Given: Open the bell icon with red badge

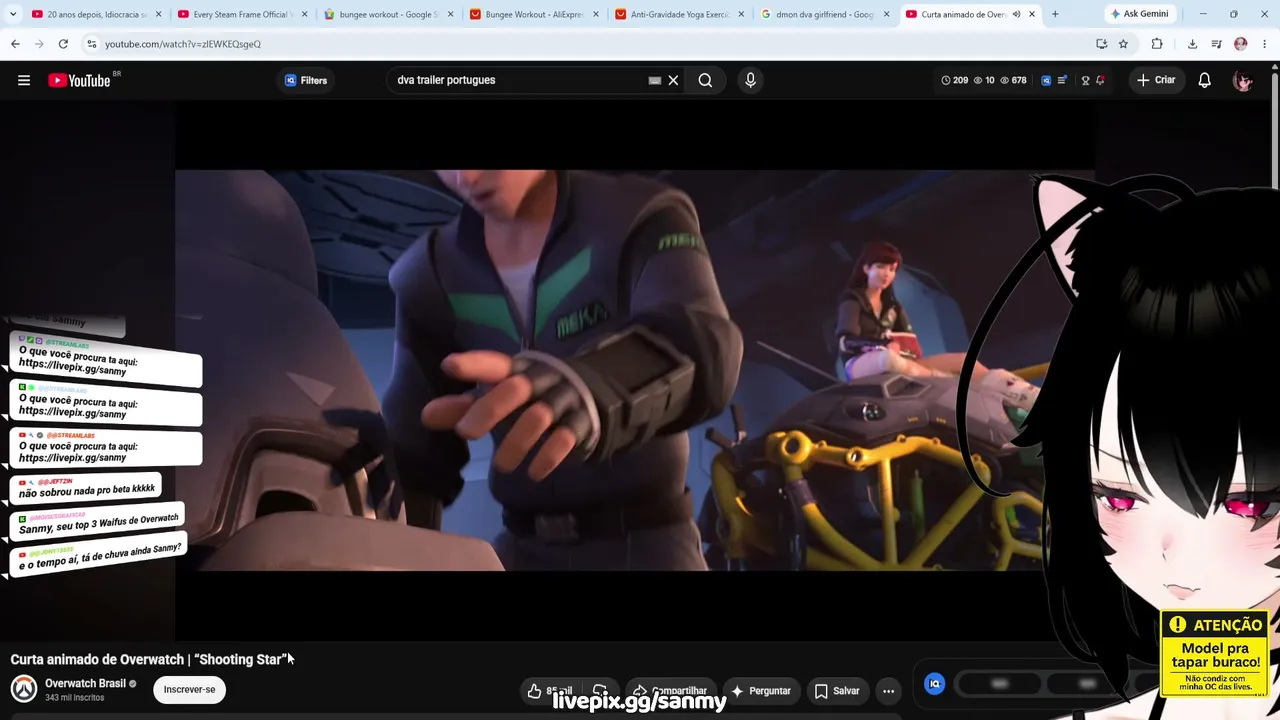Looking at the screenshot, I should click(1100, 80).
